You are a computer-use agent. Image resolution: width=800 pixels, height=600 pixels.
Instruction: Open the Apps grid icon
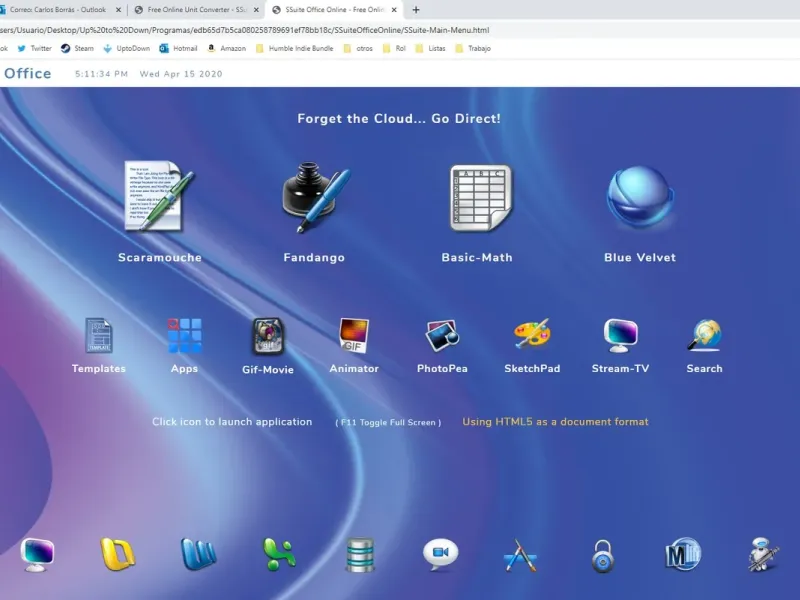184,335
